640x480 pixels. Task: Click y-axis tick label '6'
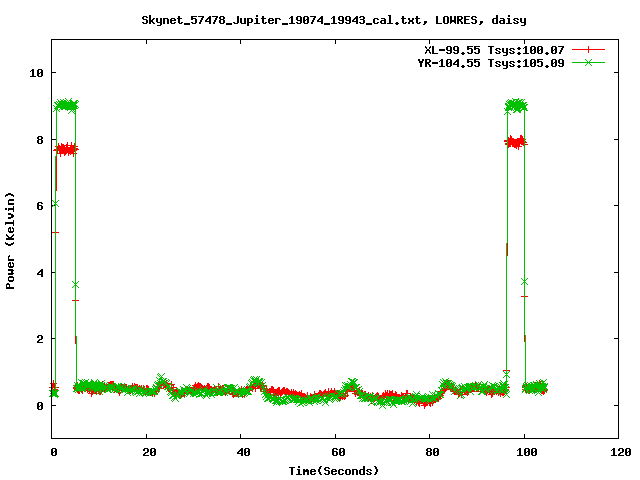click(40, 206)
